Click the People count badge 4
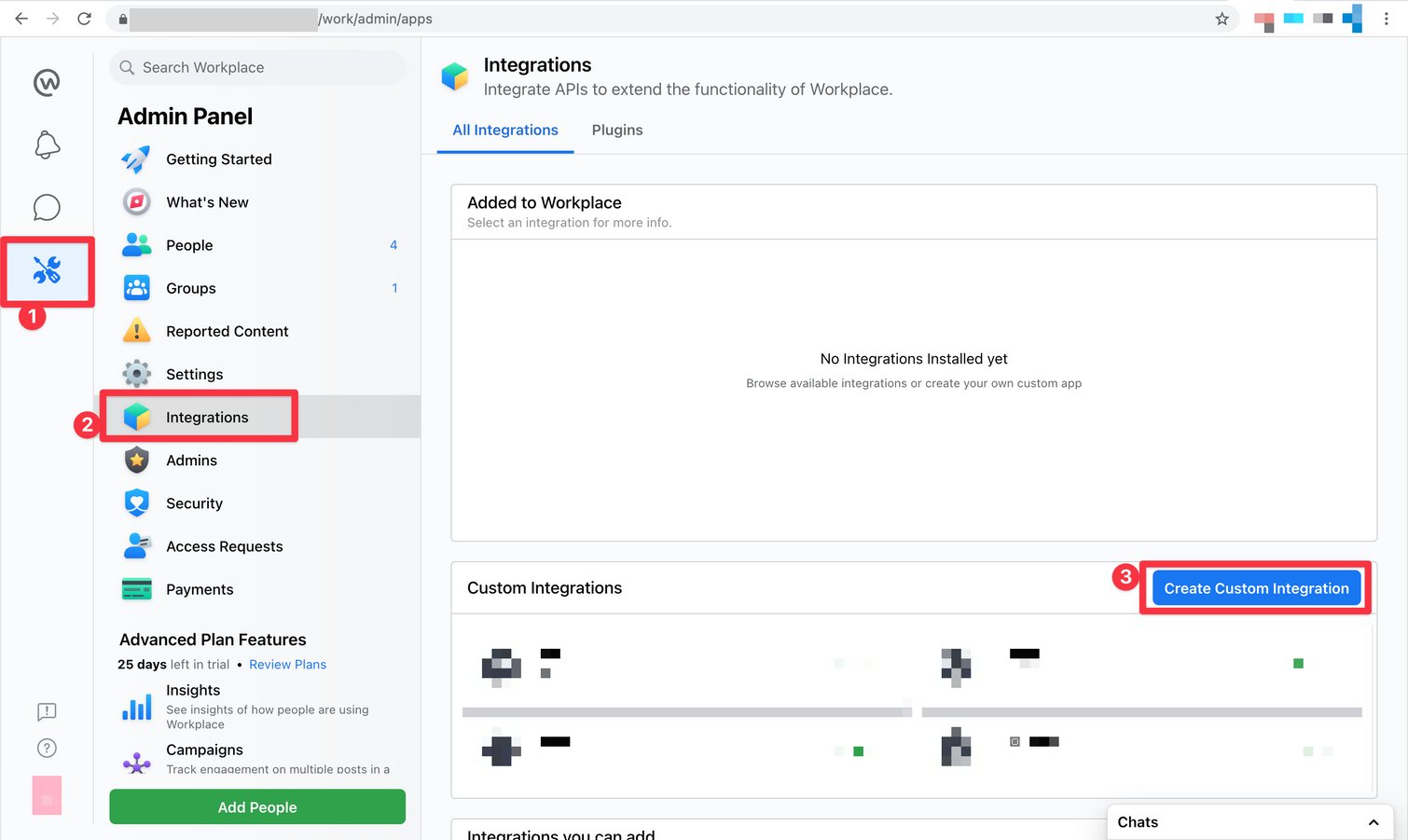The width and height of the screenshot is (1408, 840). 393,245
